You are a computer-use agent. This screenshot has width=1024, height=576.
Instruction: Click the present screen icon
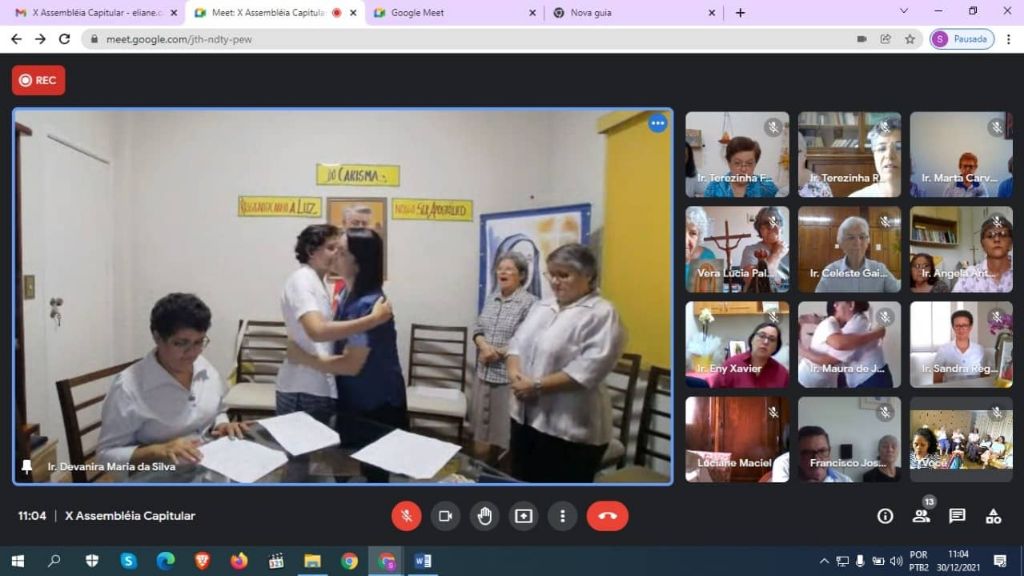(523, 516)
